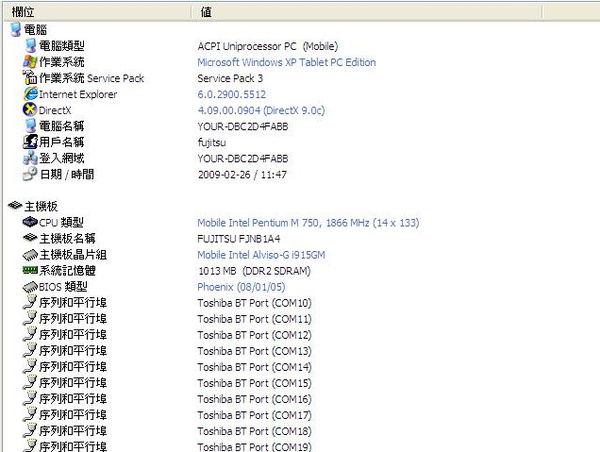Select the CPU 類型 field label

click(61, 222)
